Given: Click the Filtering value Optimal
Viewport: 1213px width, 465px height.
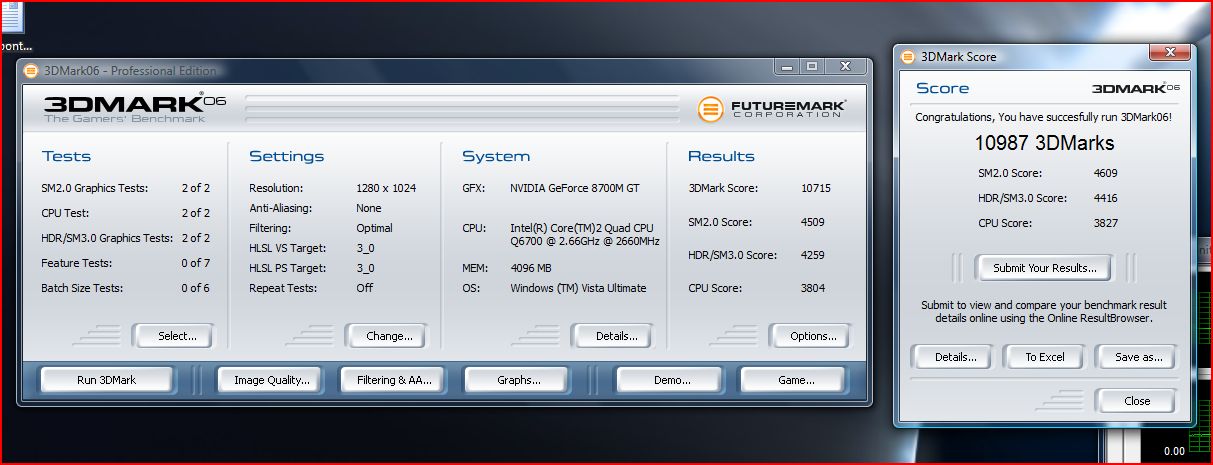Looking at the screenshot, I should click(x=374, y=228).
